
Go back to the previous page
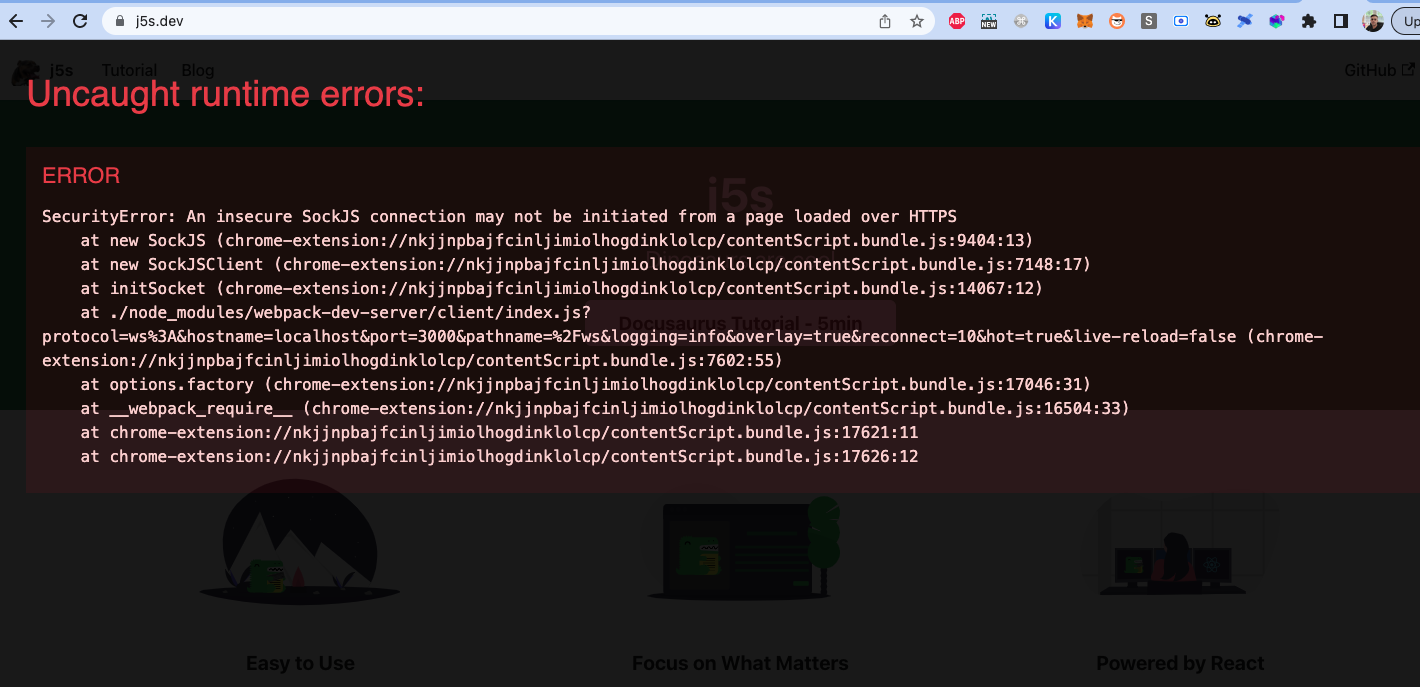pyautogui.click(x=16, y=21)
